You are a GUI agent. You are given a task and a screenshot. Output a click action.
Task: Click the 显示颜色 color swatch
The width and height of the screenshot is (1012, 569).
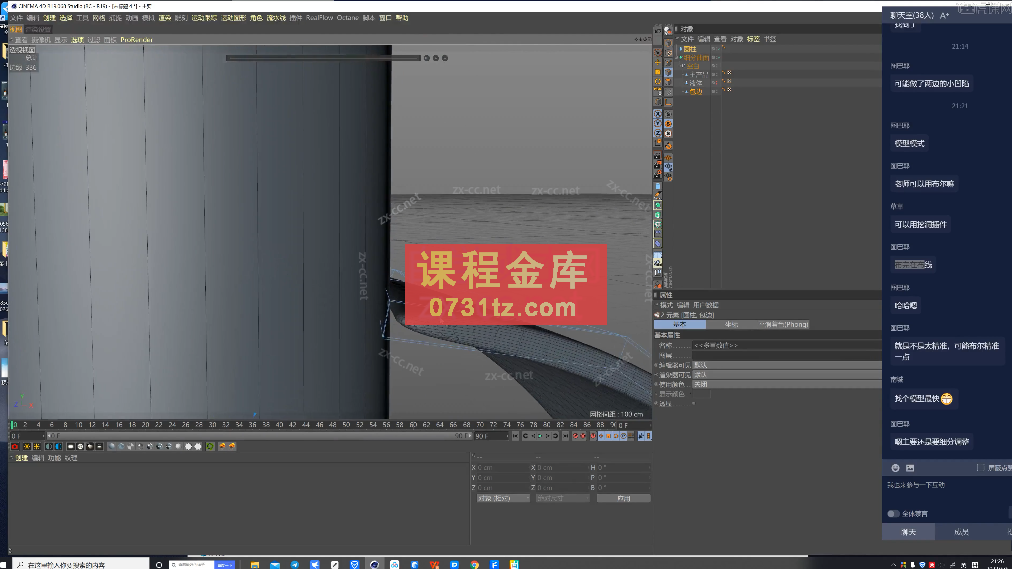702,394
